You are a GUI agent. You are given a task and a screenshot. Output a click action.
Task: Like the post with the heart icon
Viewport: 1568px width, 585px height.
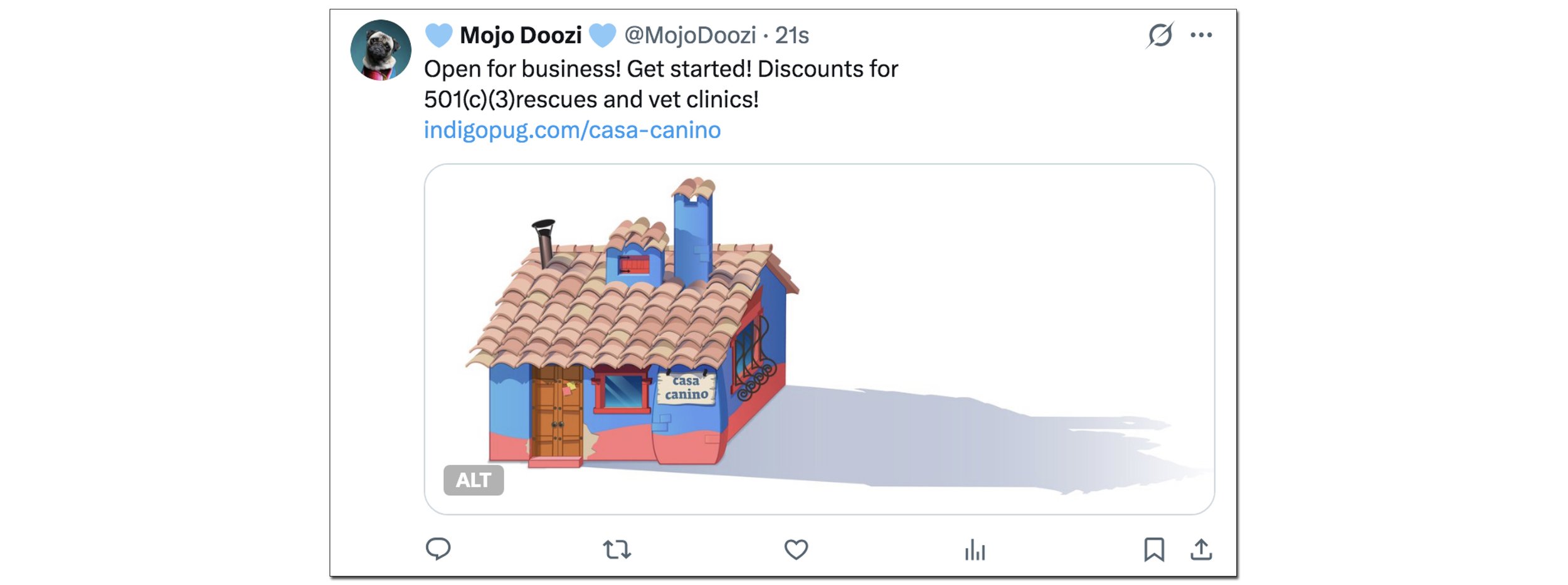point(796,550)
